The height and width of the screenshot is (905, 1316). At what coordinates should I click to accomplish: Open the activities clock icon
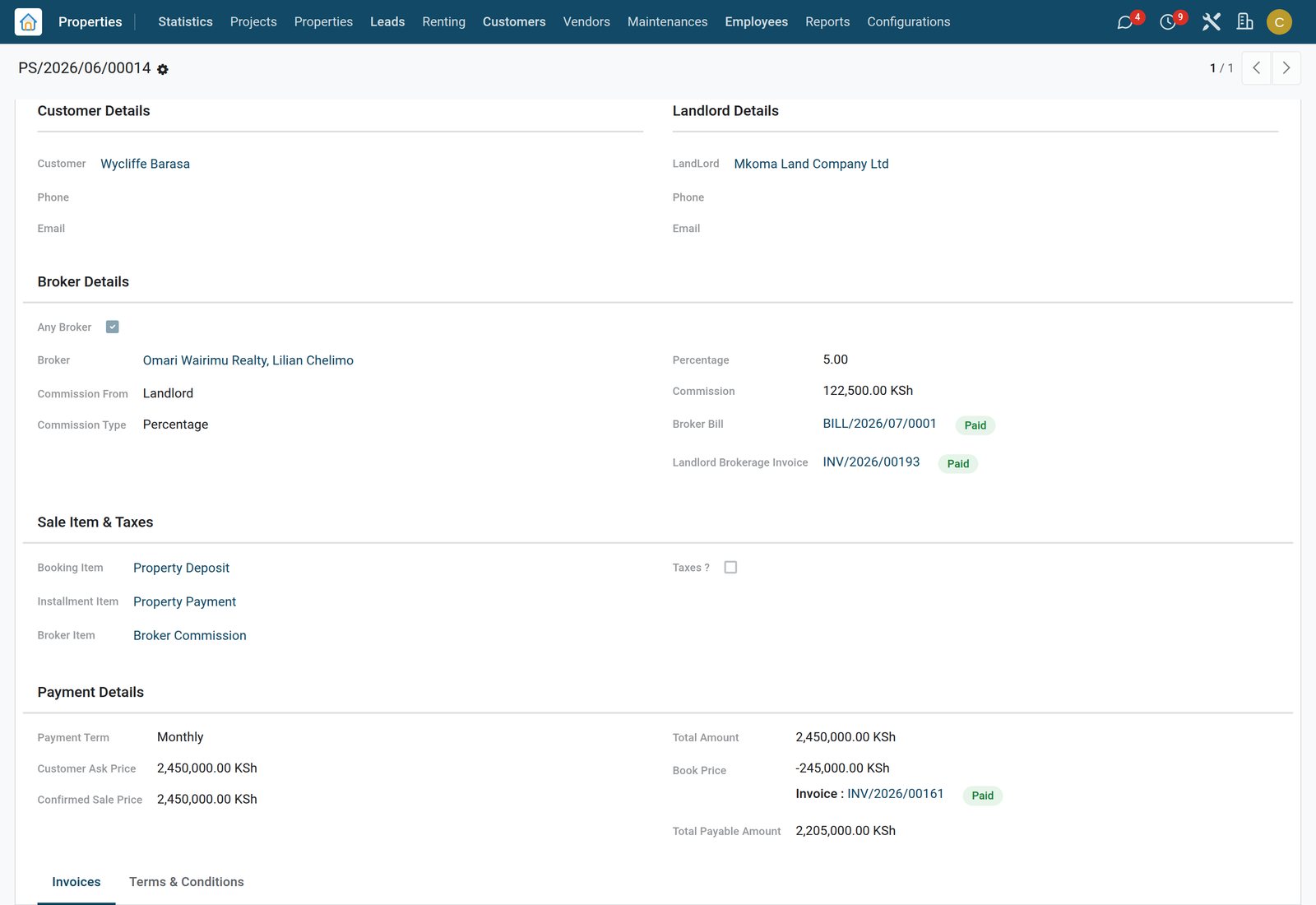tap(1168, 22)
